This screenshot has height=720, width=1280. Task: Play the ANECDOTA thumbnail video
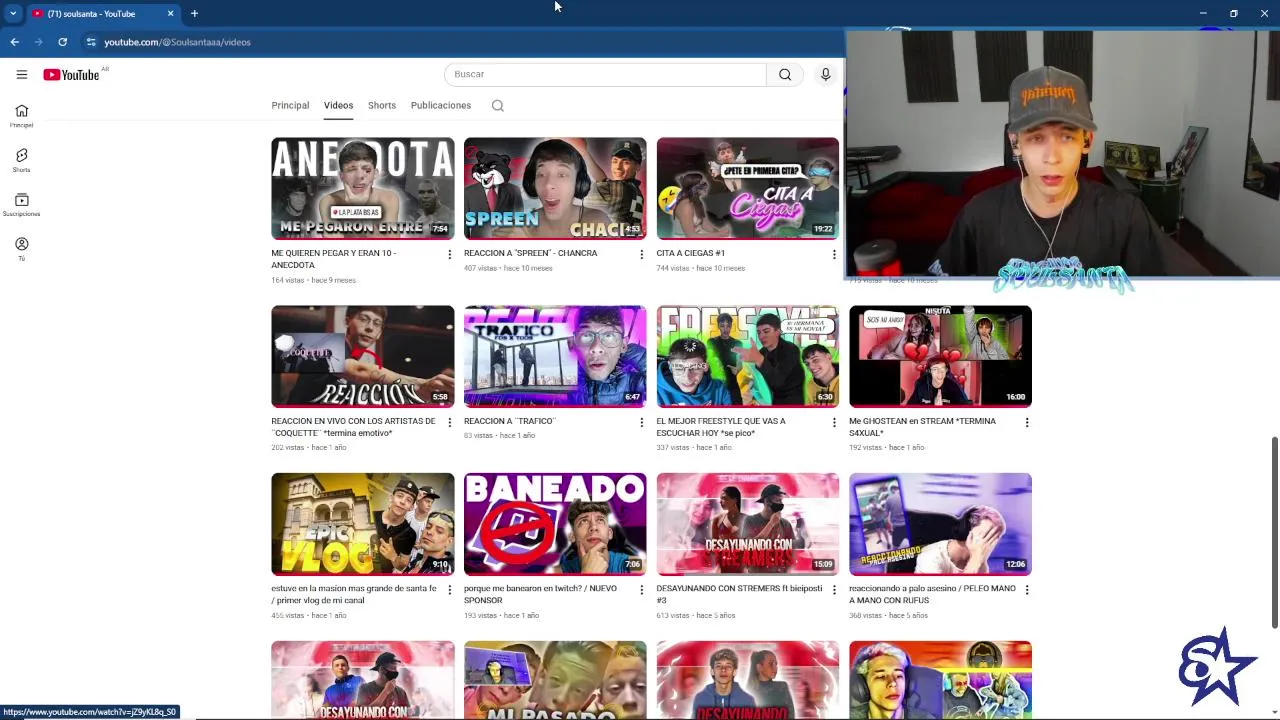(362, 188)
